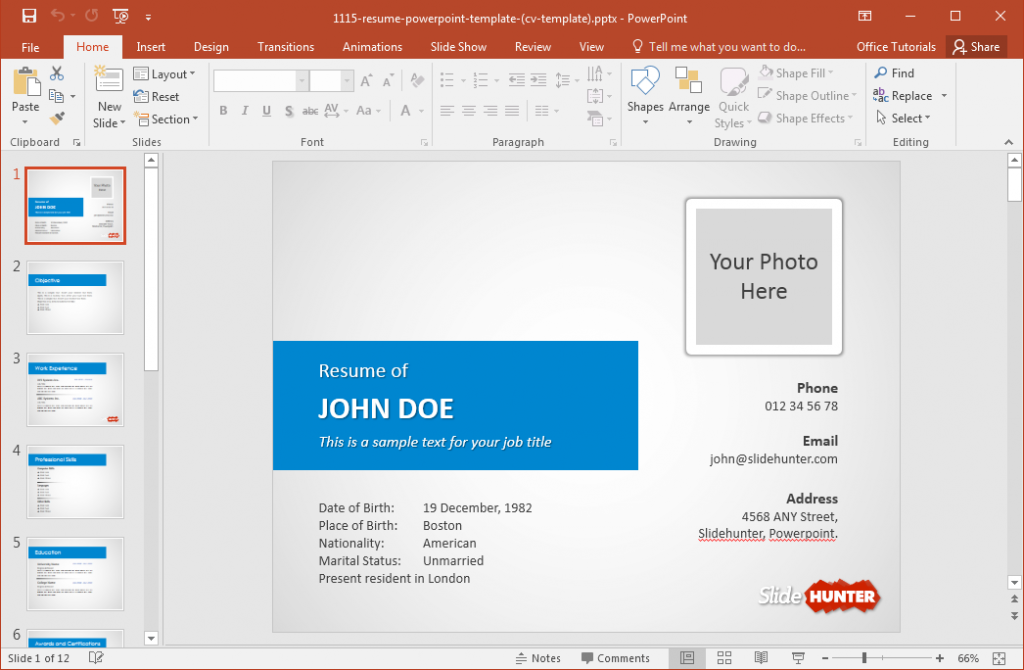The height and width of the screenshot is (670, 1024).
Task: Click the Cut scissors icon
Action: pyautogui.click(x=56, y=74)
